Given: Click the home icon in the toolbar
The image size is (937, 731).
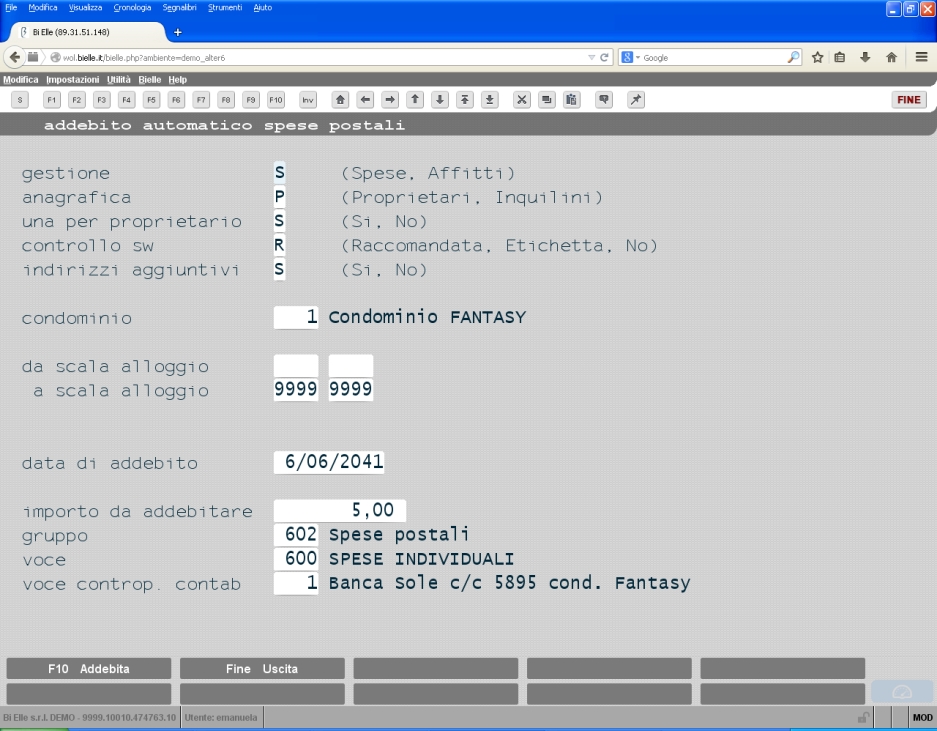Looking at the screenshot, I should coord(340,100).
